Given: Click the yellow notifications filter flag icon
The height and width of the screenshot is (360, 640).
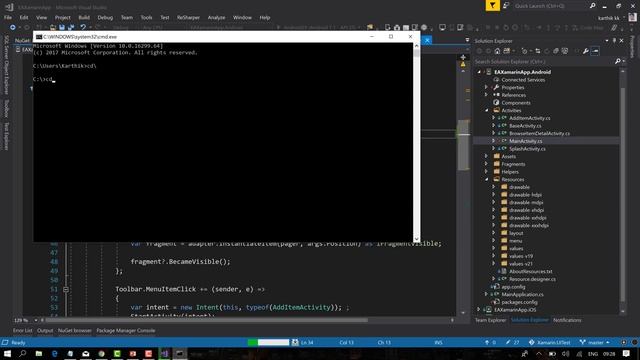Looking at the screenshot, I should 492,6.
